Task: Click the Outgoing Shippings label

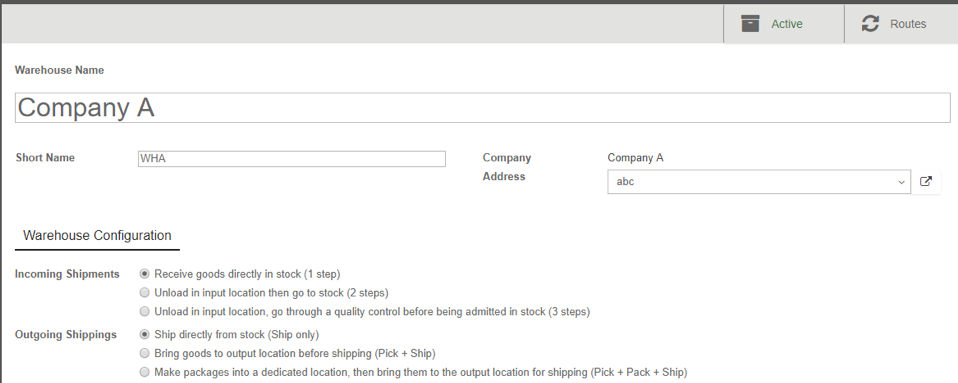Action: (66, 335)
